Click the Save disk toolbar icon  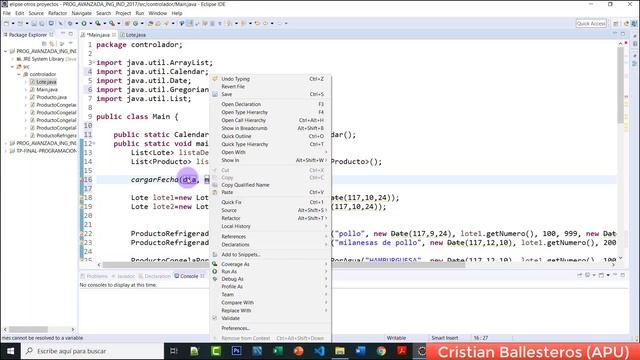pos(34,24)
